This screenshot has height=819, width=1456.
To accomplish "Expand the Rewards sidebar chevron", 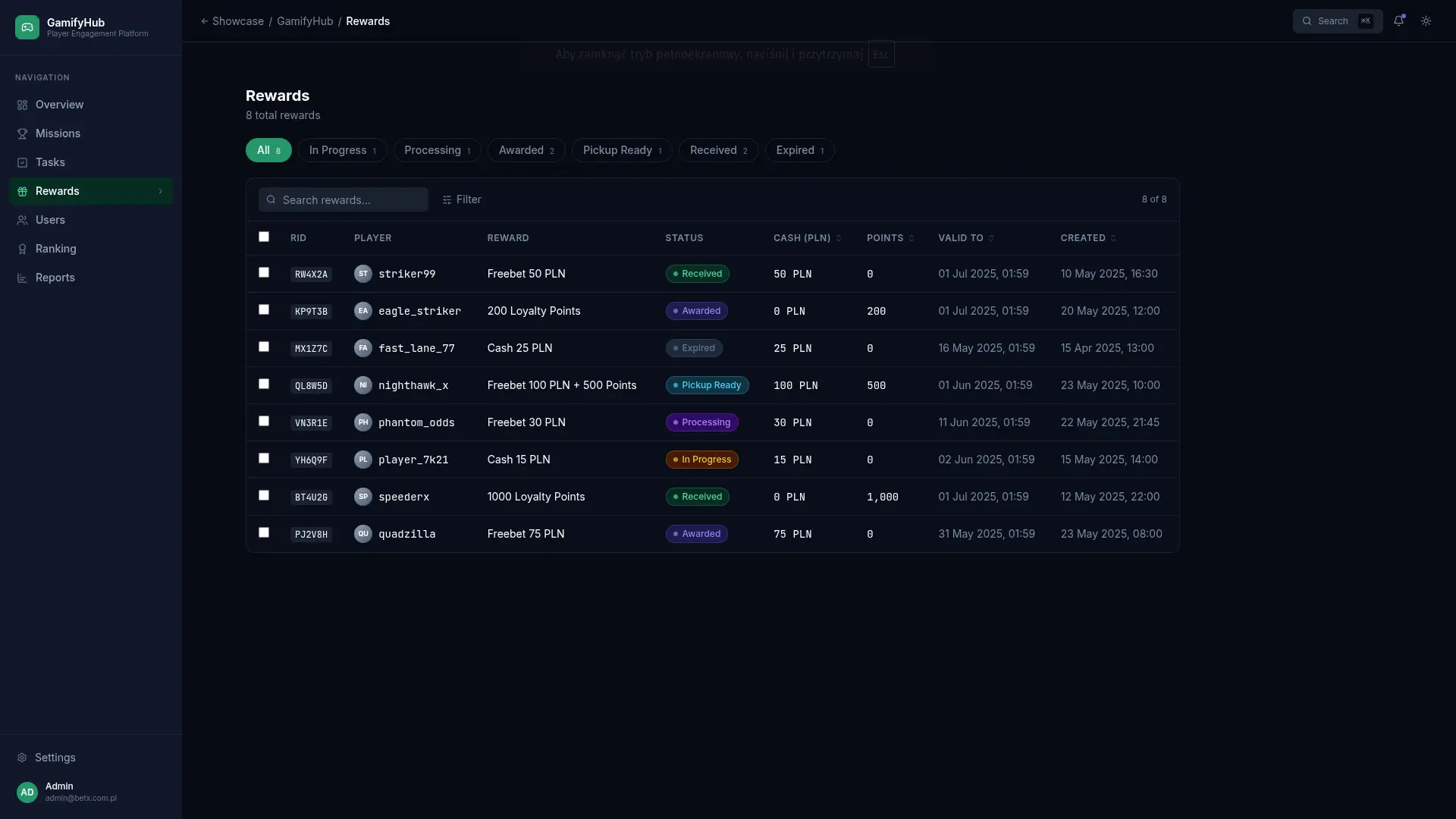I will 161,191.
